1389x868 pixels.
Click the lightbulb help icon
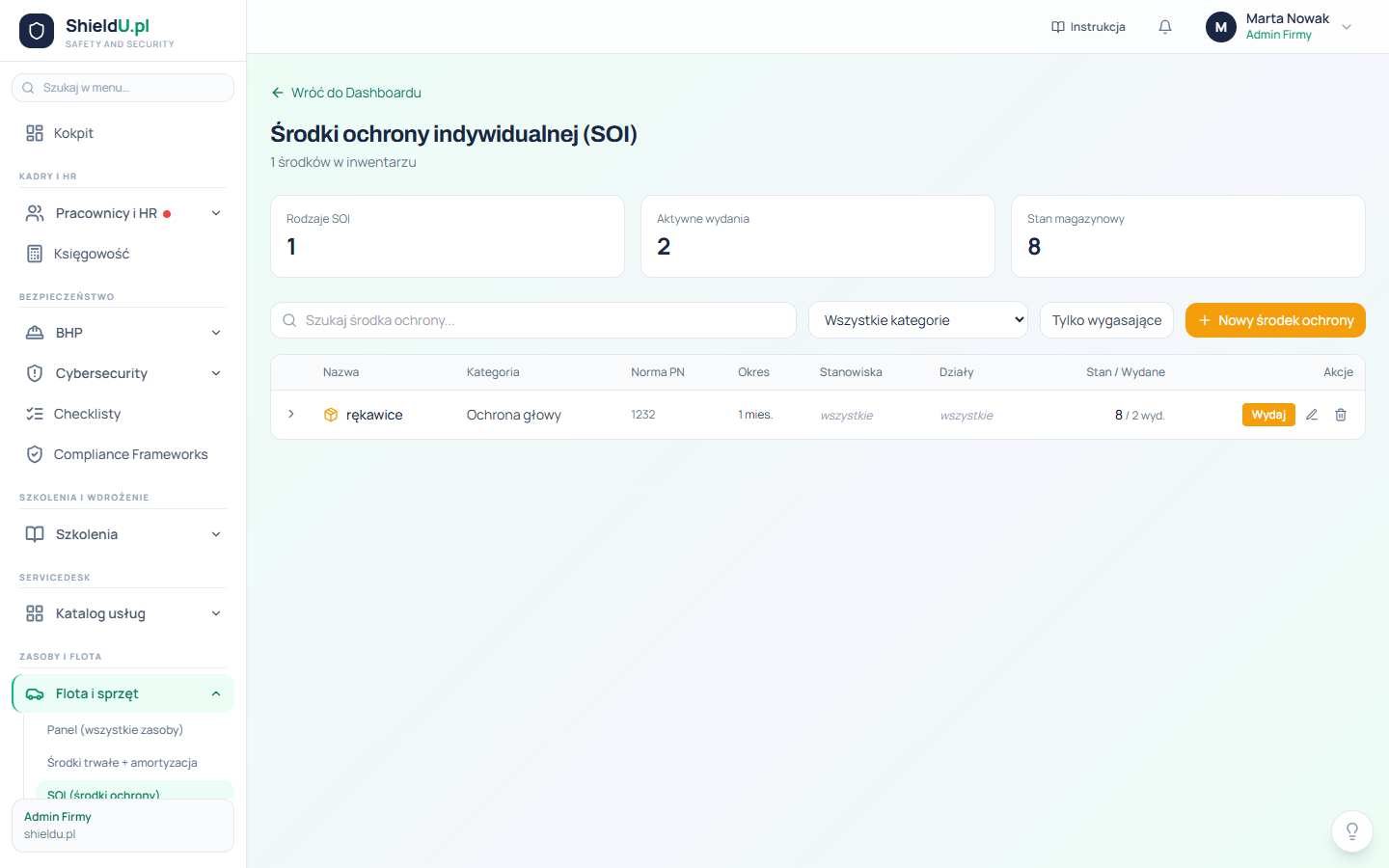pos(1352,831)
